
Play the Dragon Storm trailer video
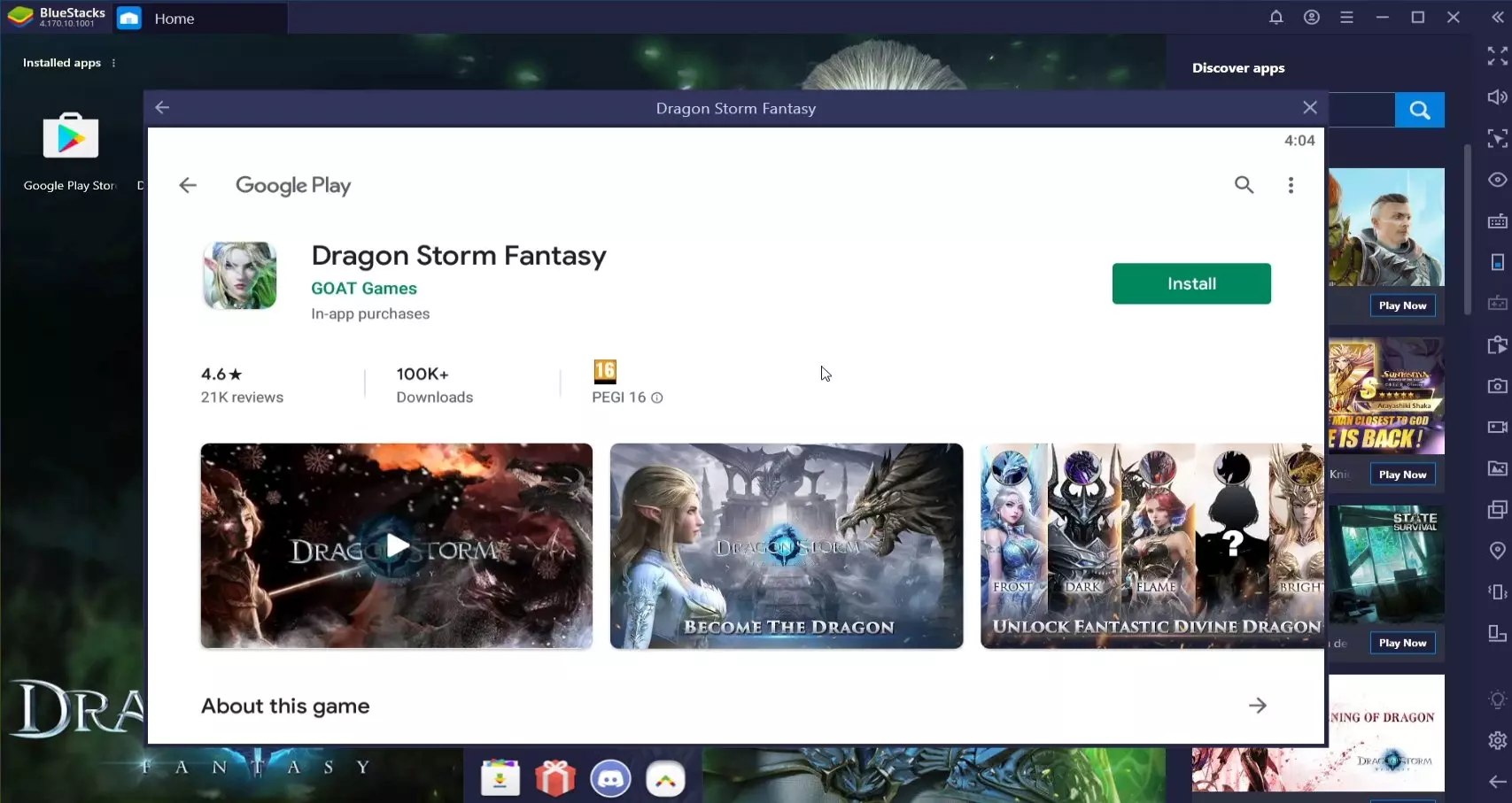pos(396,546)
